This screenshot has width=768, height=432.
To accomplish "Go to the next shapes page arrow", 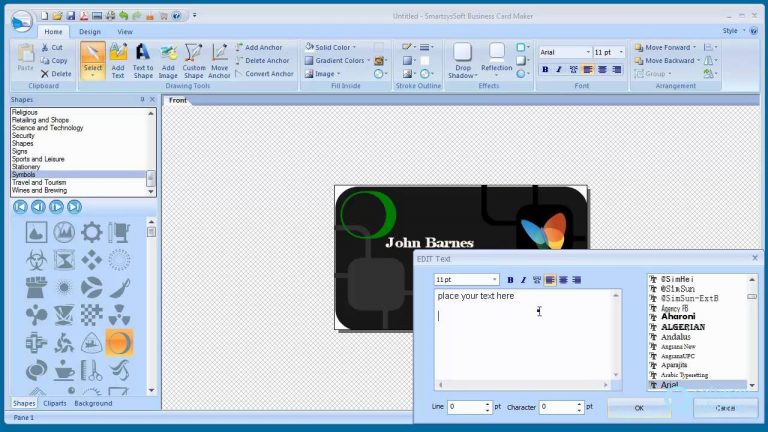I will point(56,207).
